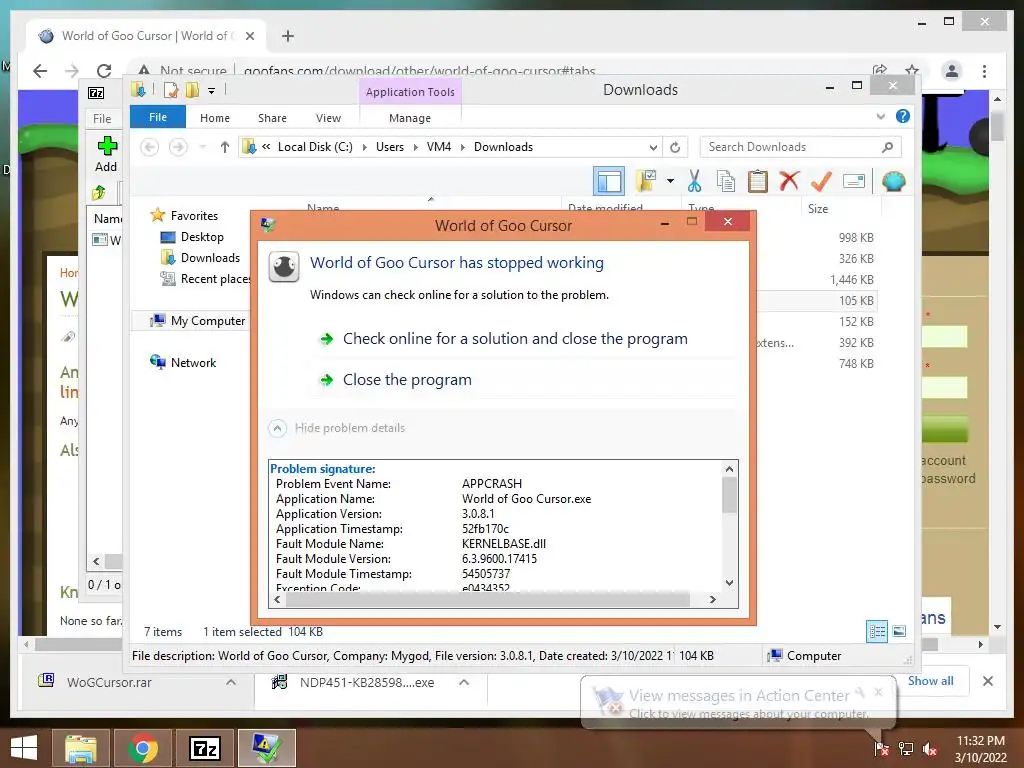Toggle the preview pane toolbar icon

tap(609, 182)
